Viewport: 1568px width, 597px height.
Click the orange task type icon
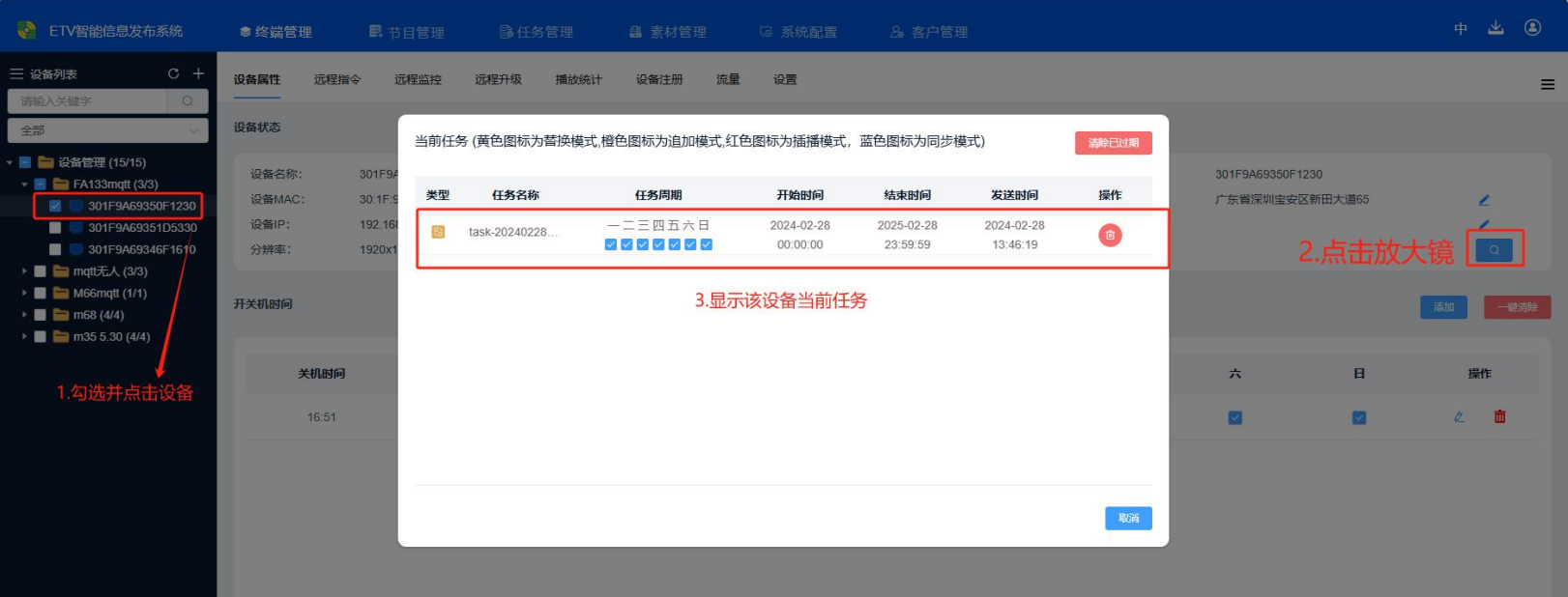[x=438, y=232]
